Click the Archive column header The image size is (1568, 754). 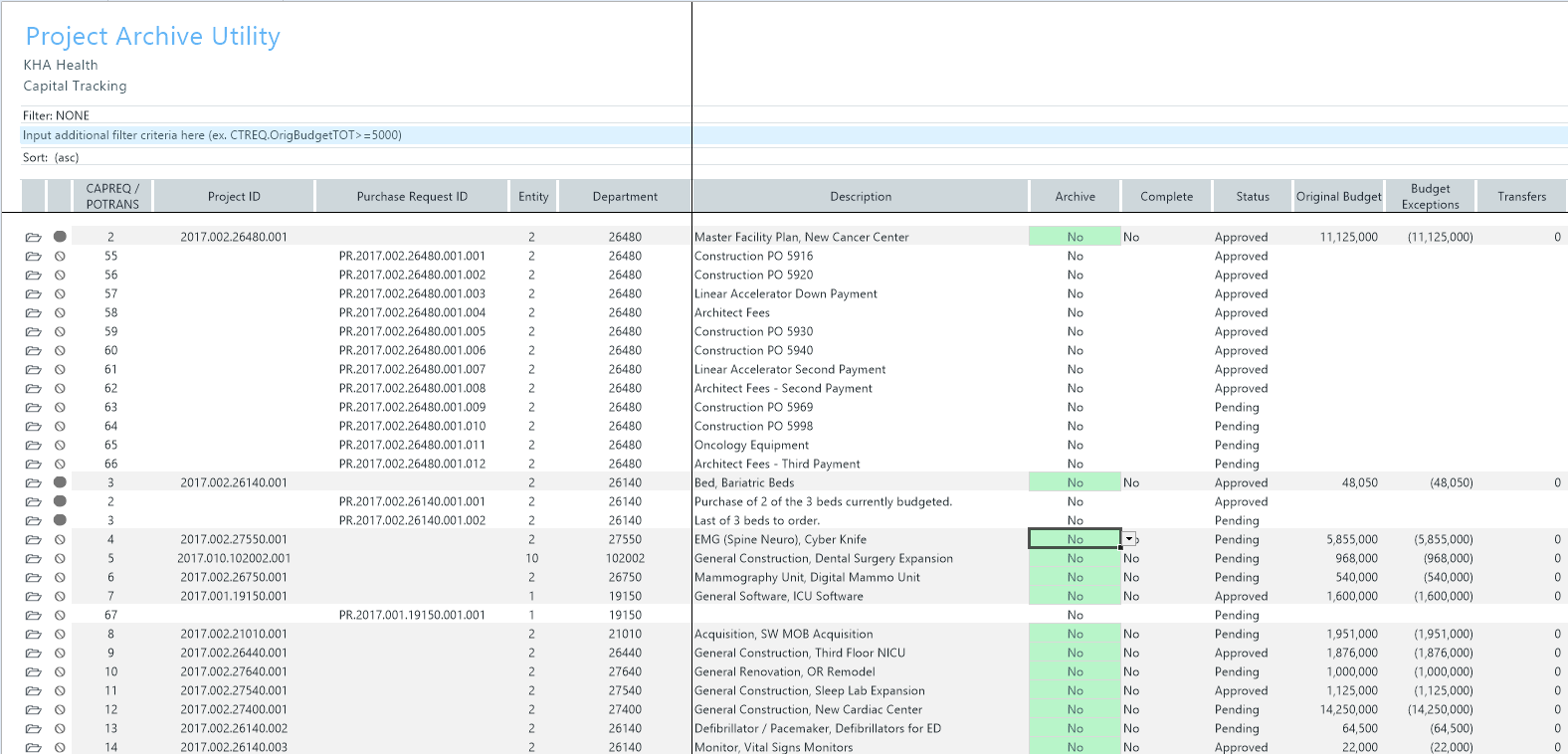tap(1075, 197)
